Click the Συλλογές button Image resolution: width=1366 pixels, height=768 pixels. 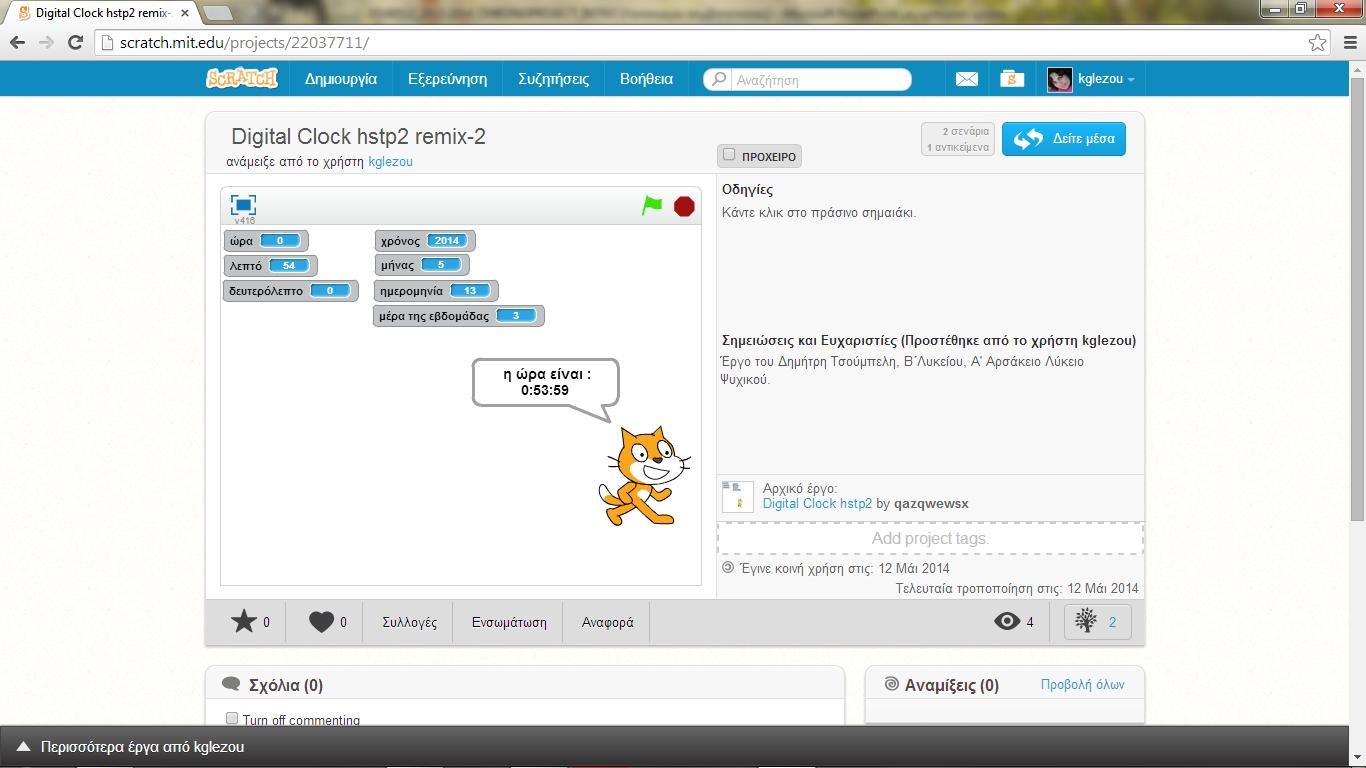[x=409, y=622]
